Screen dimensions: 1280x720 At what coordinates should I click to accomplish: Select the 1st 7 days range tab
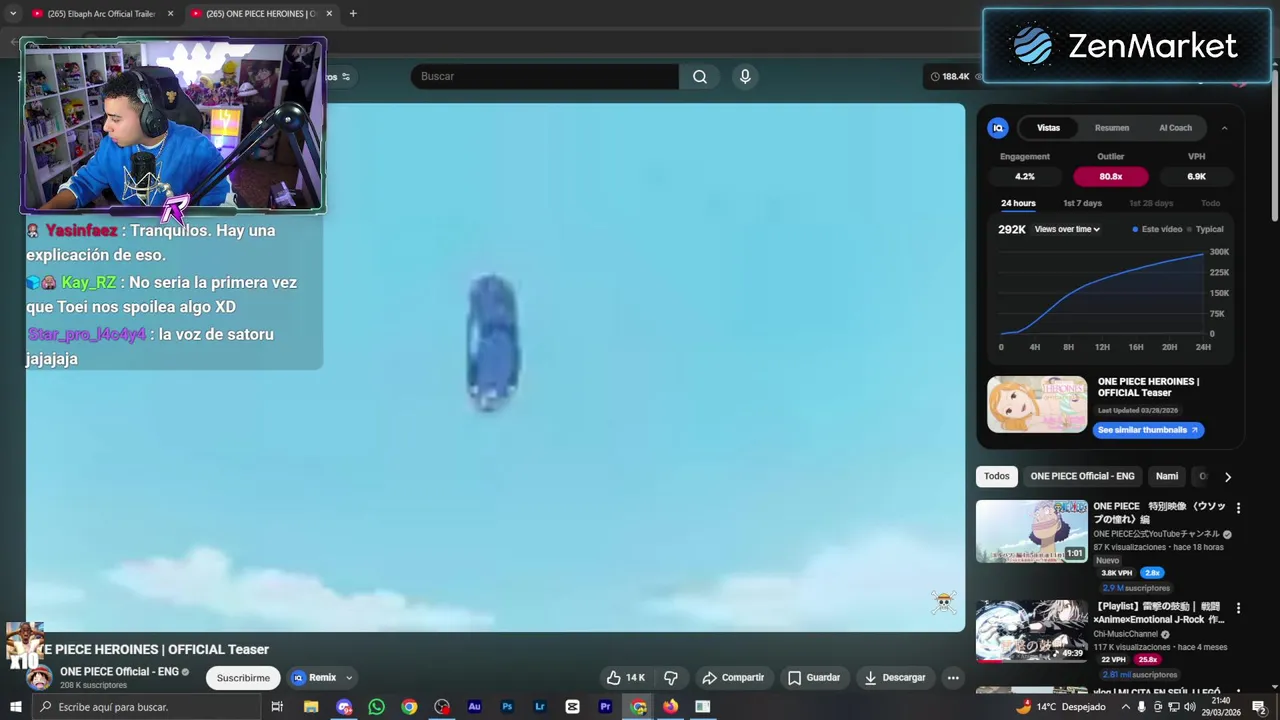tap(1082, 204)
